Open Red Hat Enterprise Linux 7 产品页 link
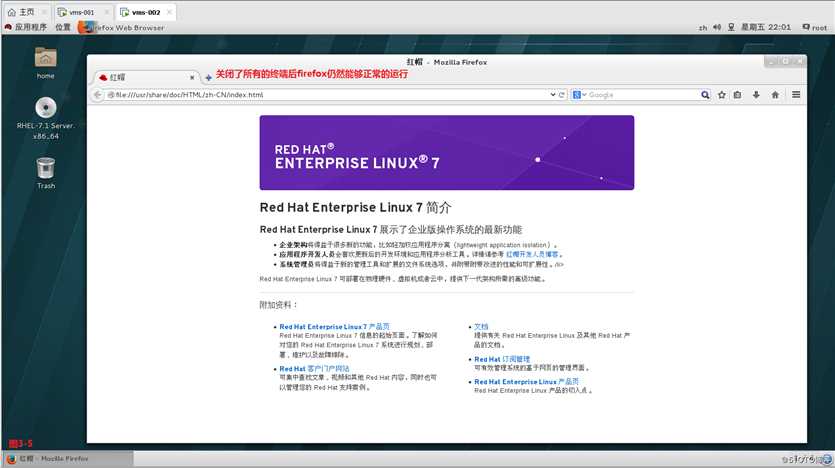The image size is (835, 468). click(334, 327)
